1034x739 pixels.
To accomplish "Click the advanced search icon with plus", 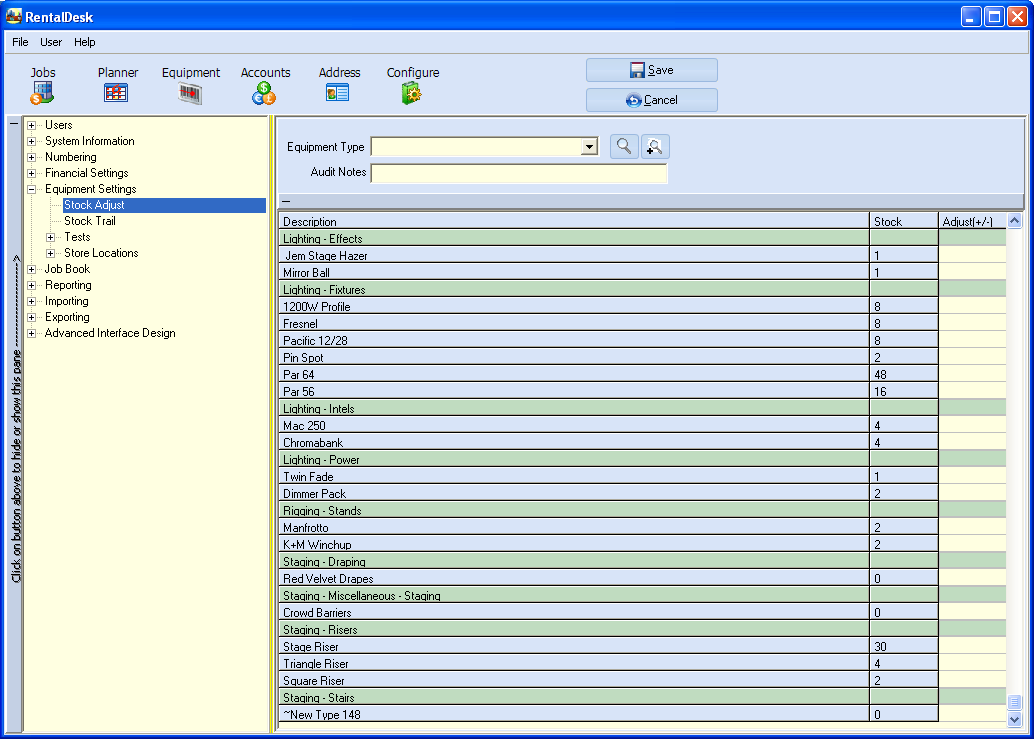I will (655, 147).
